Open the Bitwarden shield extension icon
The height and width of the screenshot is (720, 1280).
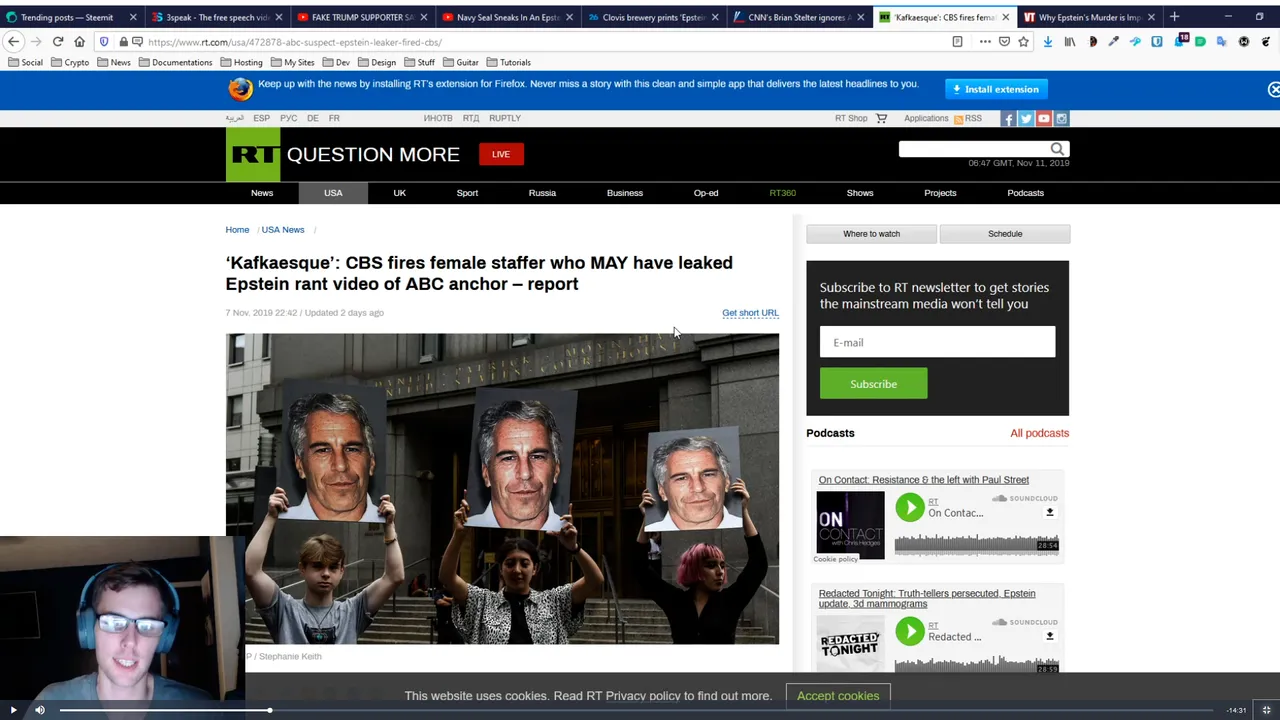(1157, 42)
